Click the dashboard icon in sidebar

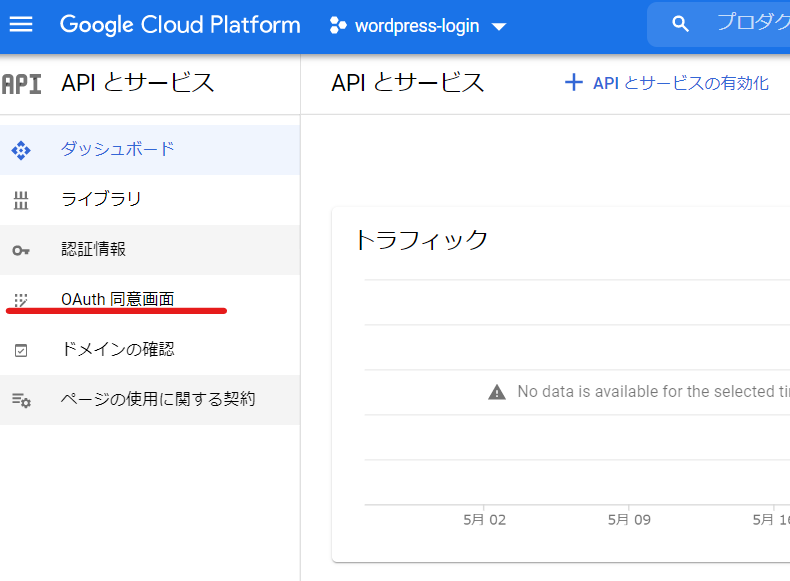21,150
